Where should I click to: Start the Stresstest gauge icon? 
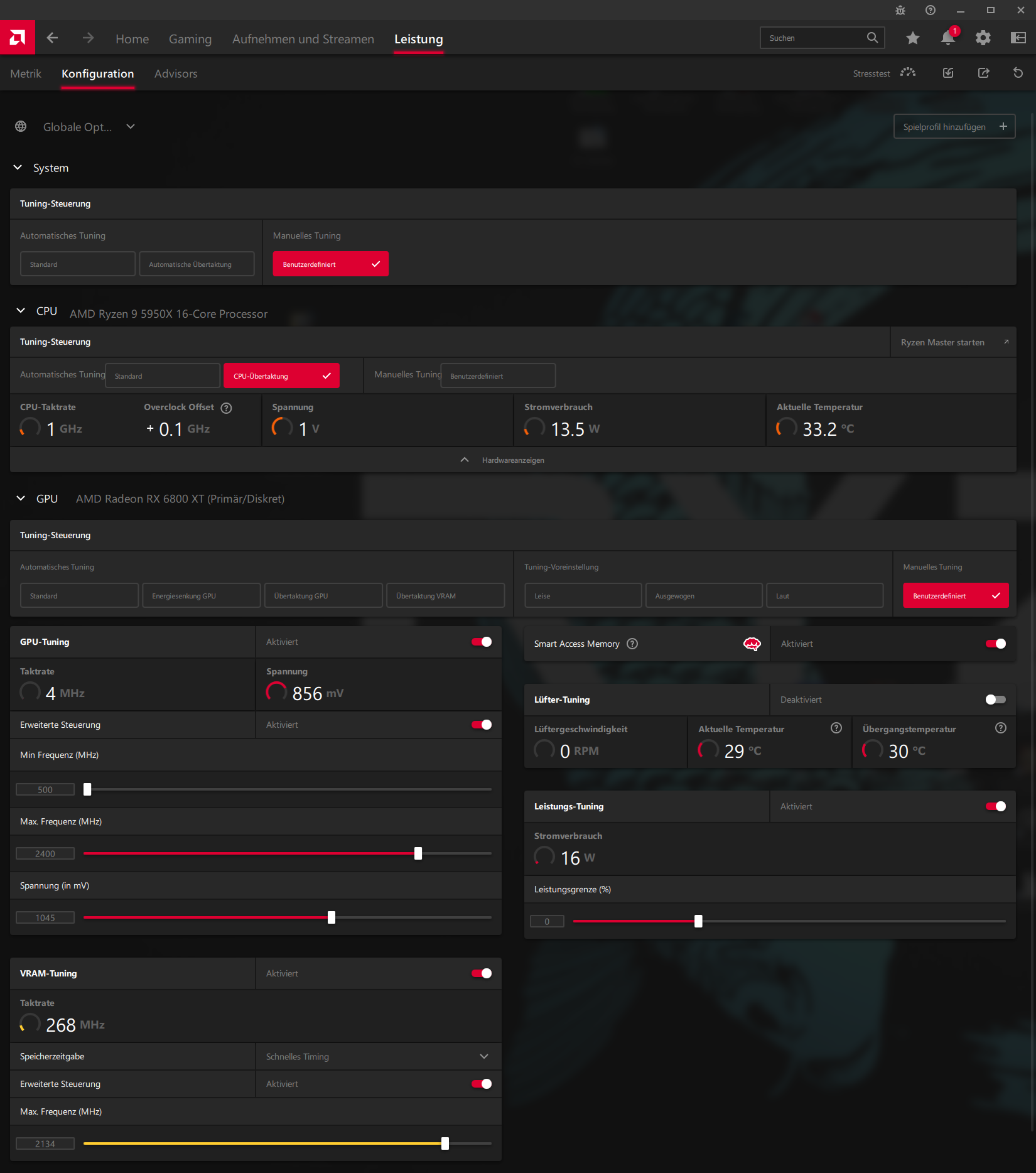(x=908, y=73)
